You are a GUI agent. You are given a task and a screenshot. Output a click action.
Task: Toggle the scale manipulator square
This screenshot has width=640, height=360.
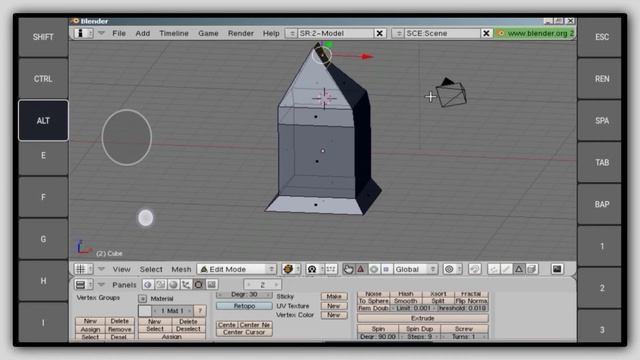[x=386, y=269]
